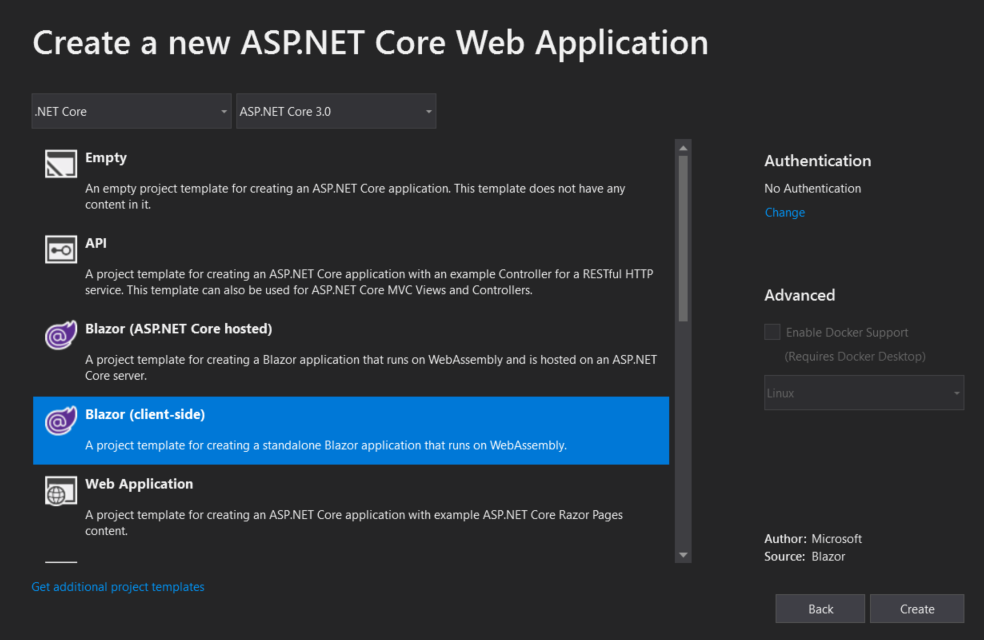Click the Back button
Image resolution: width=984 pixels, height=640 pixels.
[820, 609]
